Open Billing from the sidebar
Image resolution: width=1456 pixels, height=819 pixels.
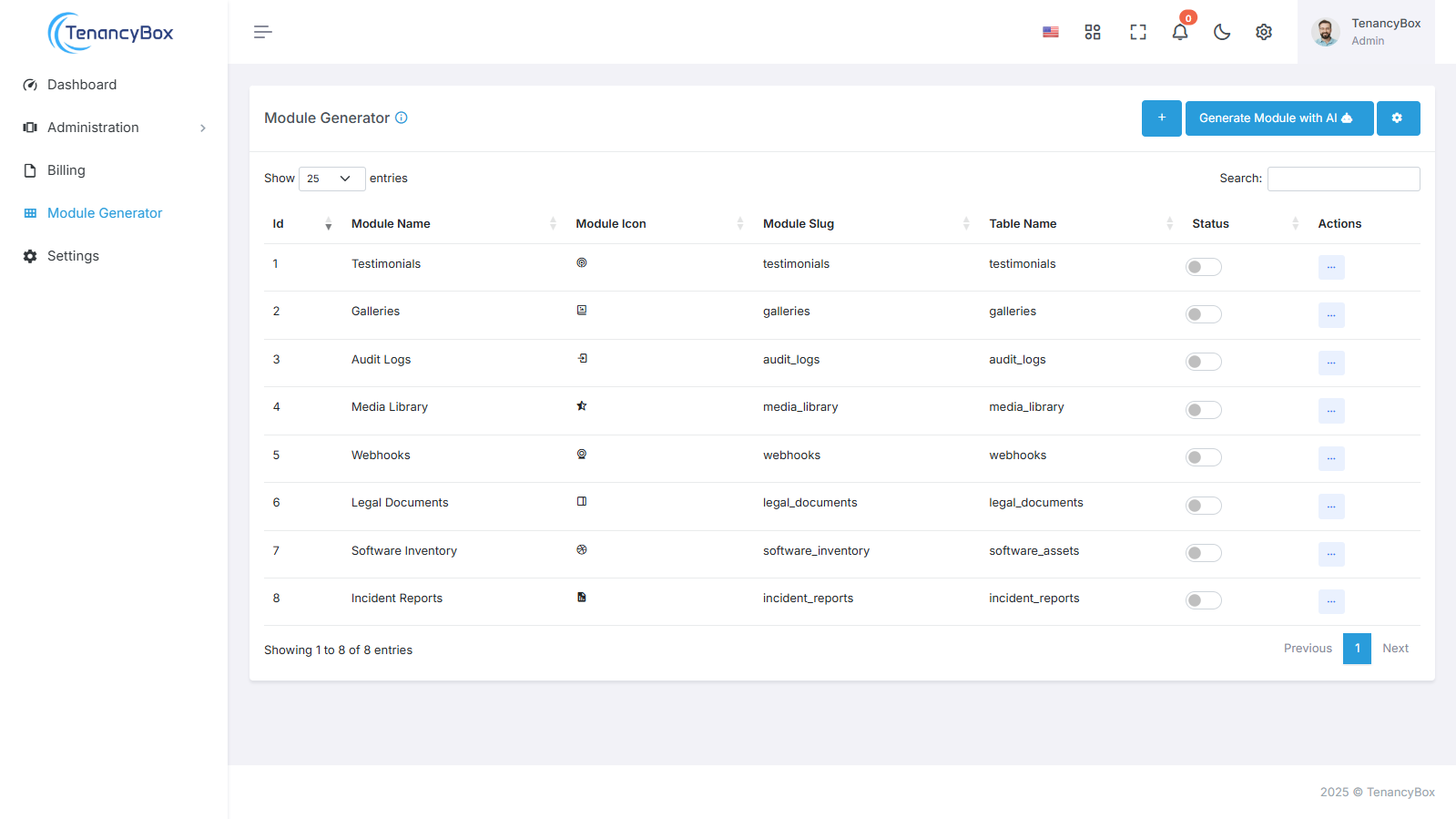[x=66, y=170]
